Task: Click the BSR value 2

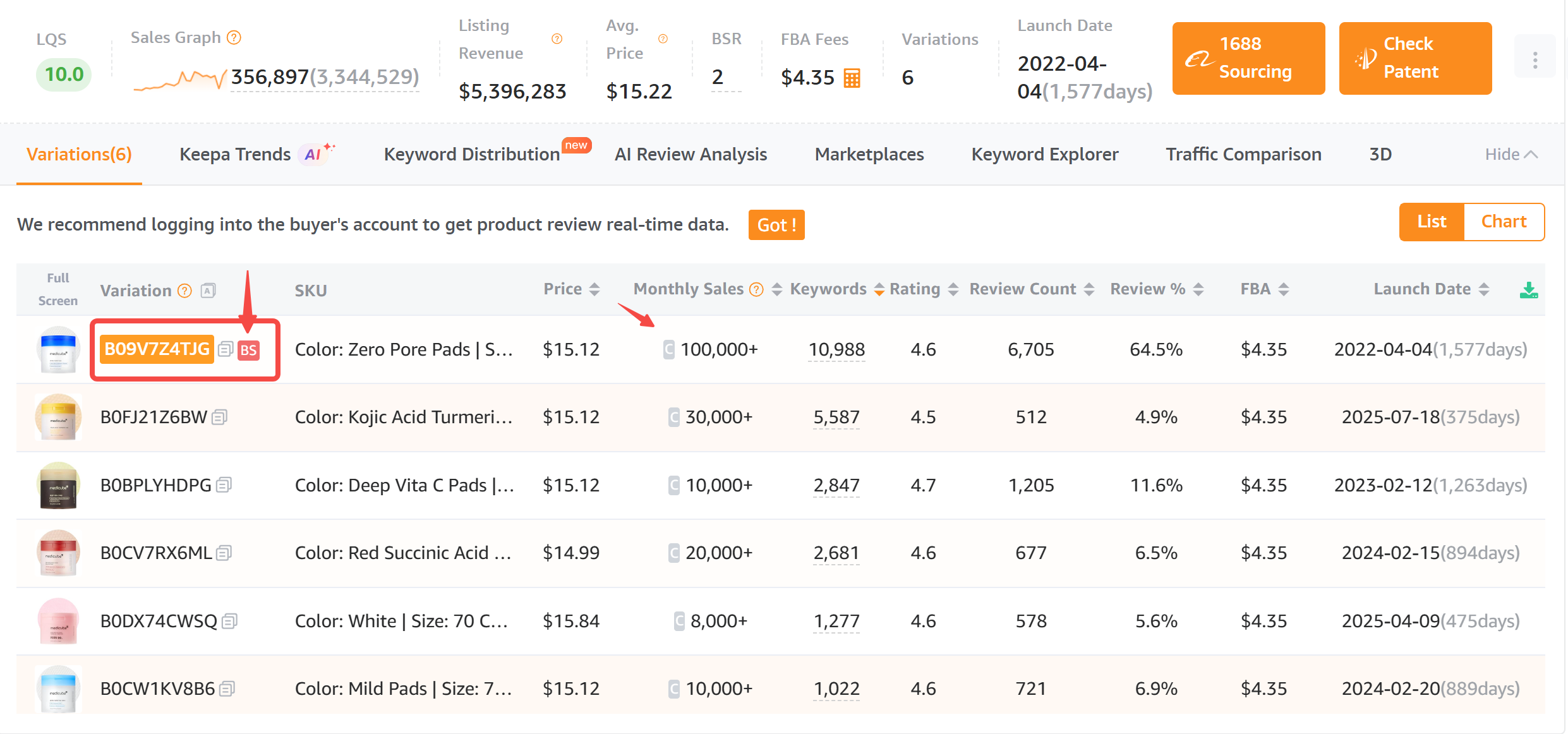Action: coord(718,77)
